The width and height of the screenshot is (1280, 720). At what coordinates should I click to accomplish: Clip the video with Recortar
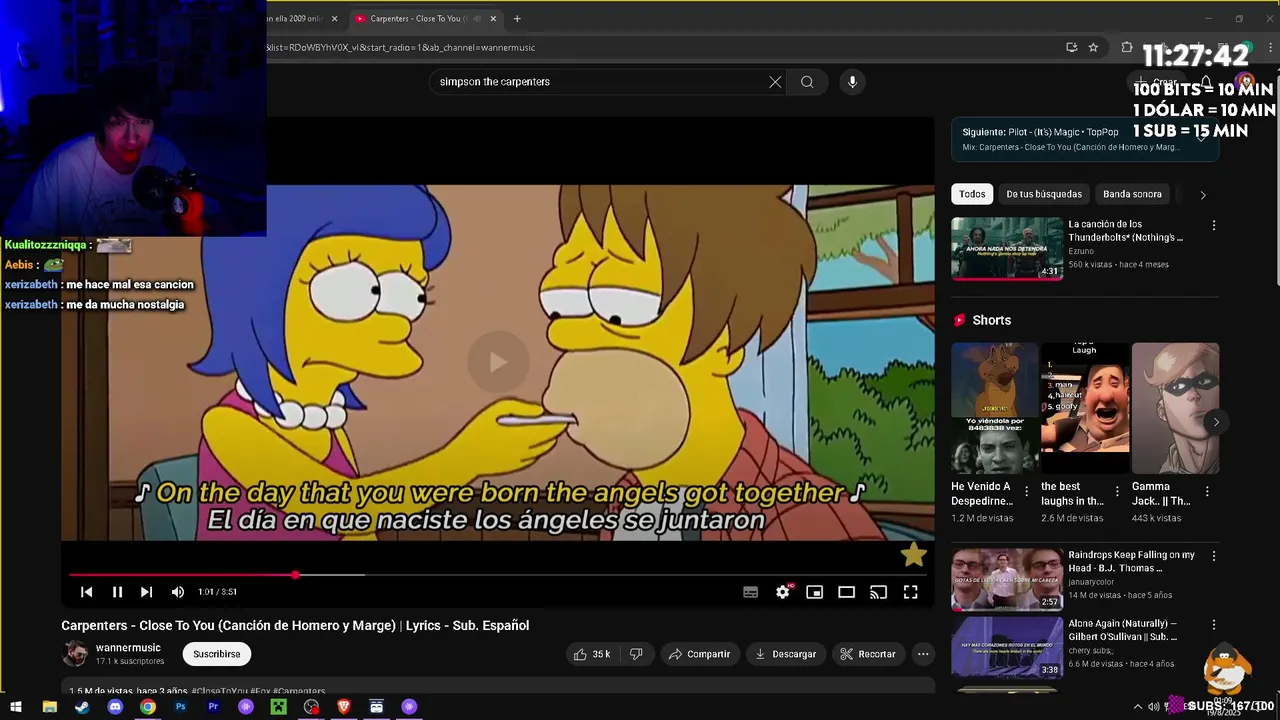point(868,654)
